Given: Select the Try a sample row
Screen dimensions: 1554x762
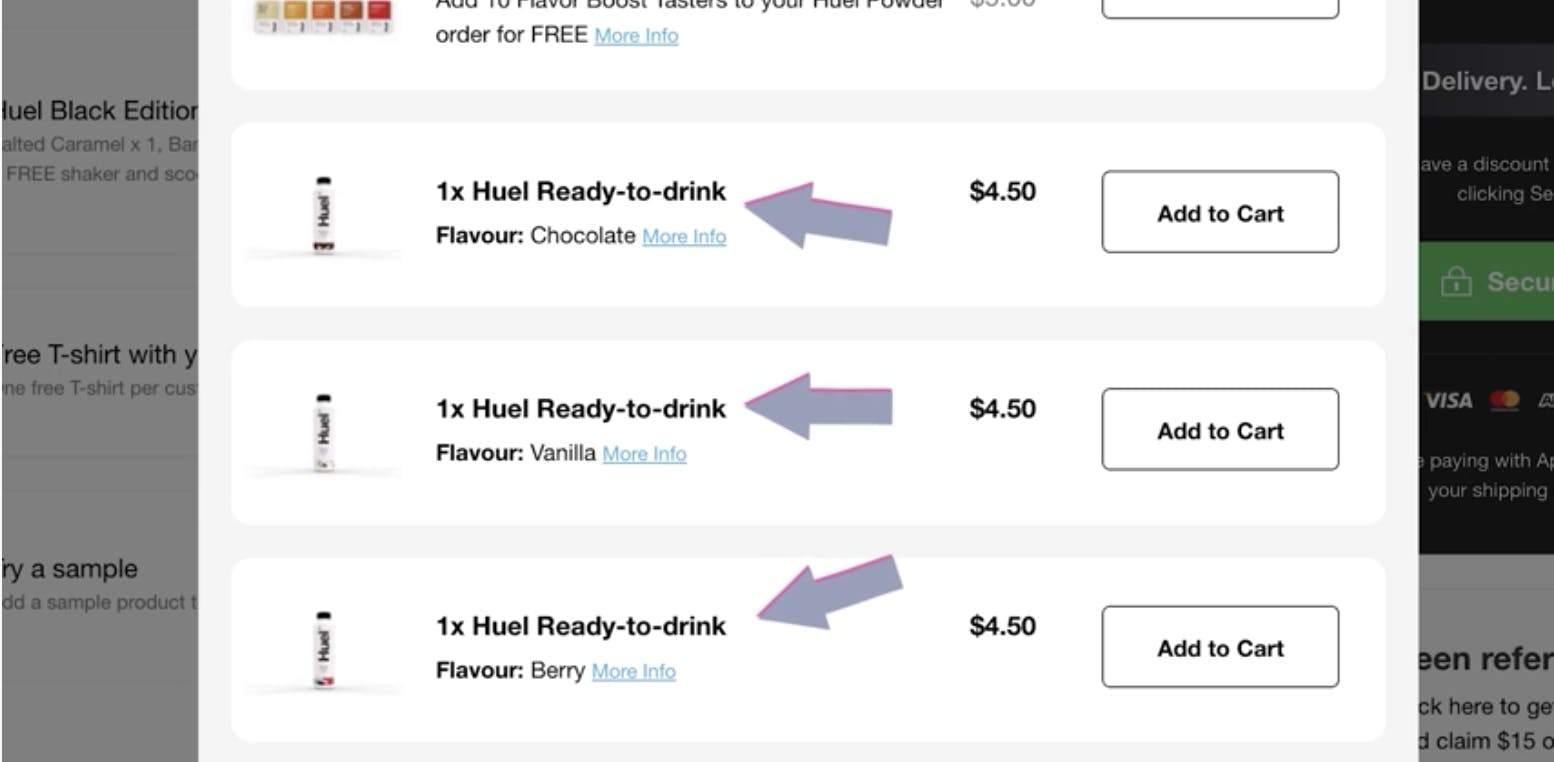Looking at the screenshot, I should coord(70,570).
